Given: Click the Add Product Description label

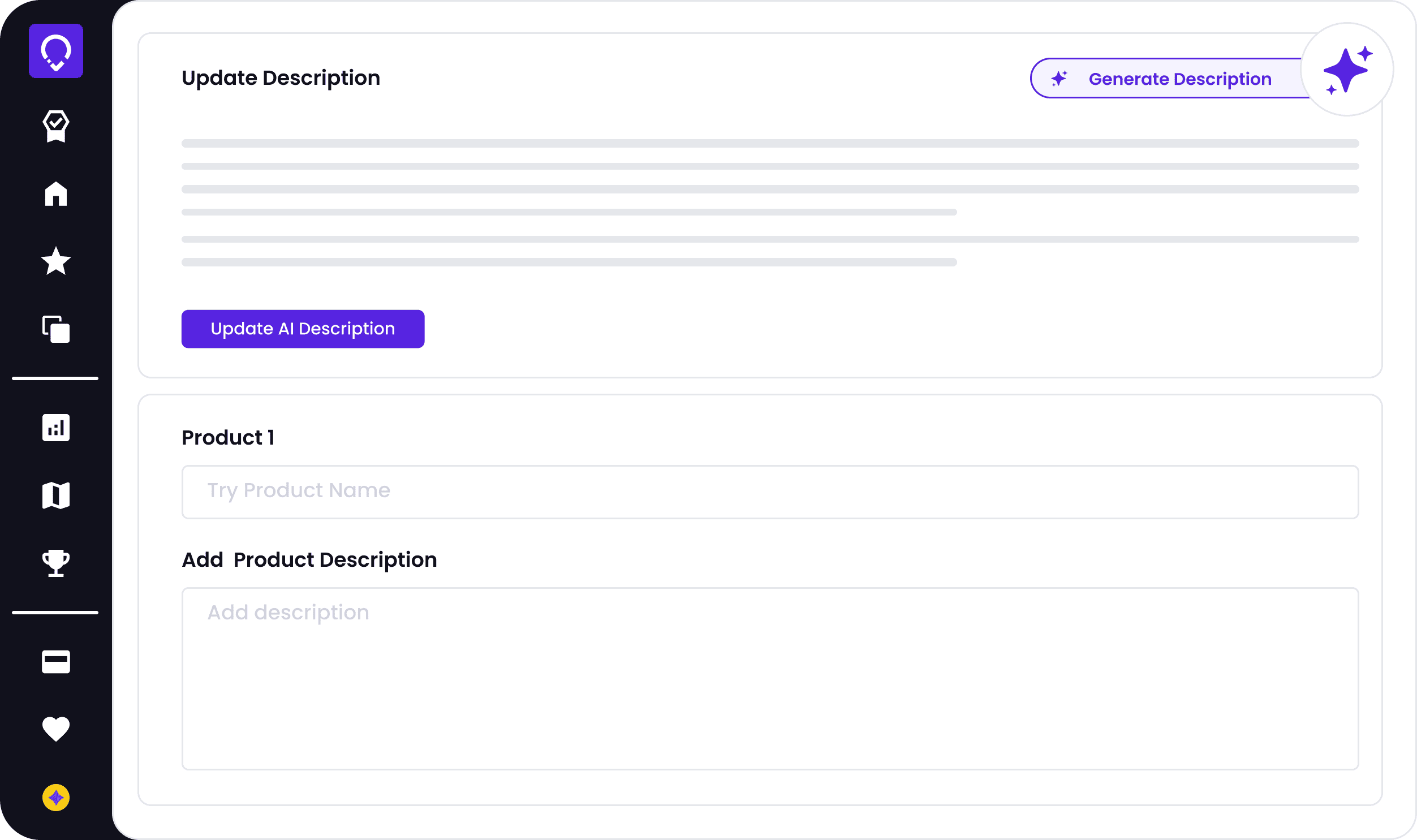Looking at the screenshot, I should tap(309, 560).
